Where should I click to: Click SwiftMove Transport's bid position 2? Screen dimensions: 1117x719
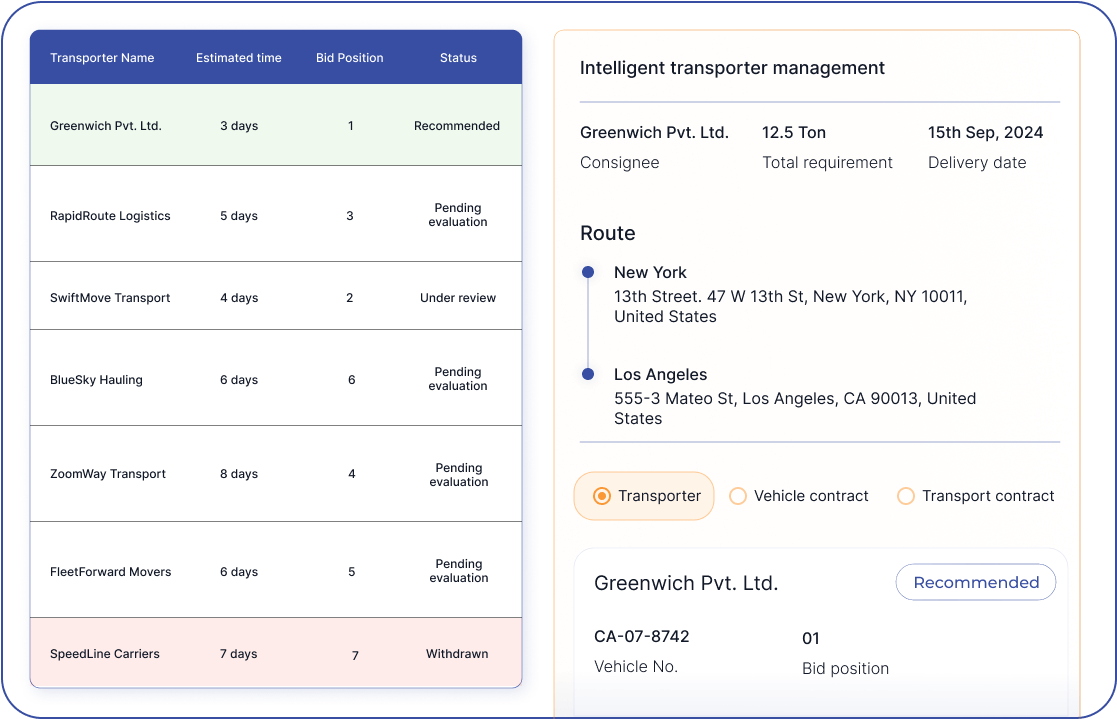tap(350, 298)
